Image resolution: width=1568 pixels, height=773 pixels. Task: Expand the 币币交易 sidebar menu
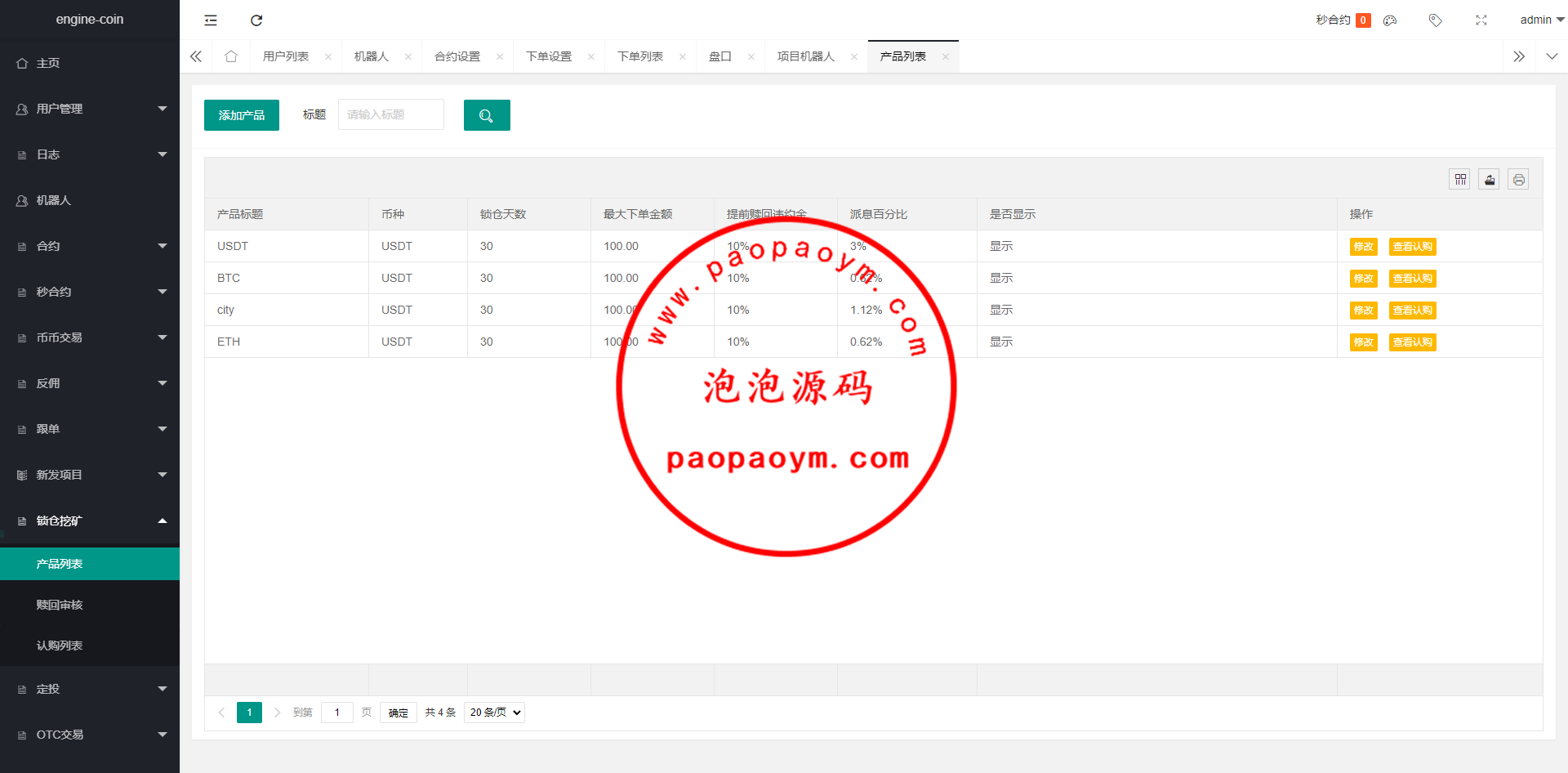click(x=90, y=337)
